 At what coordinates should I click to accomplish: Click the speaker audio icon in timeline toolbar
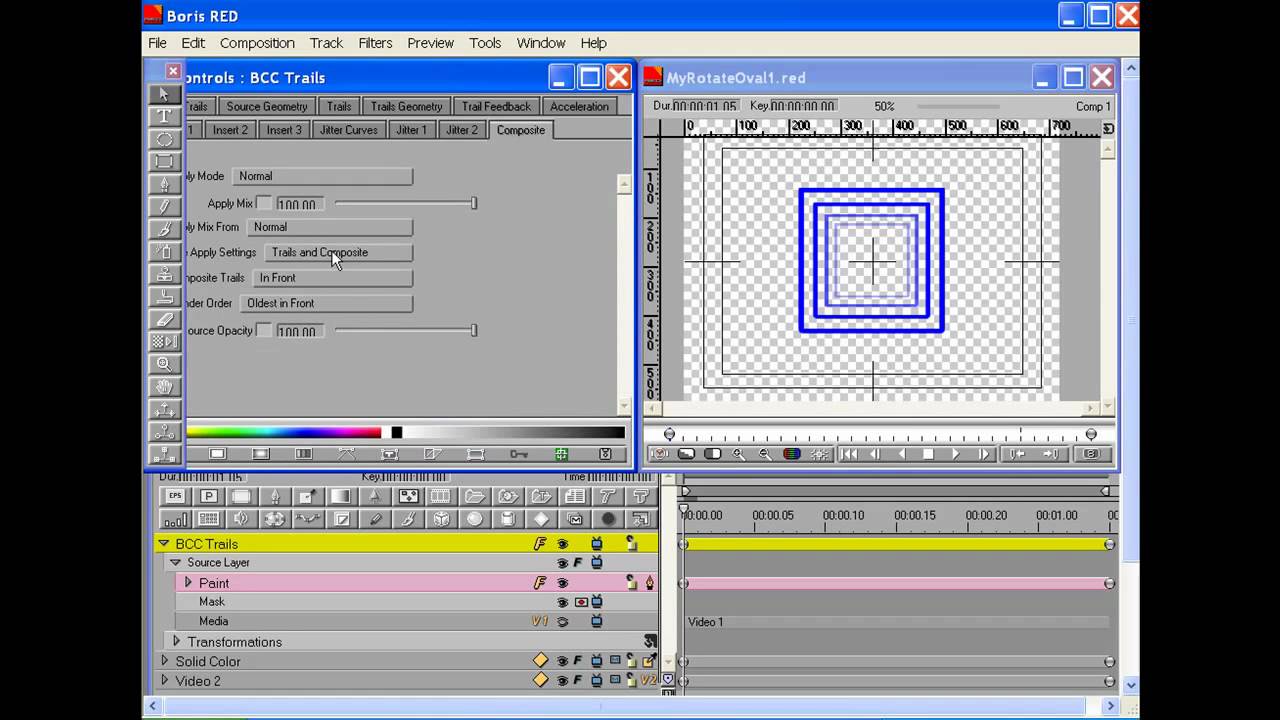click(x=241, y=519)
